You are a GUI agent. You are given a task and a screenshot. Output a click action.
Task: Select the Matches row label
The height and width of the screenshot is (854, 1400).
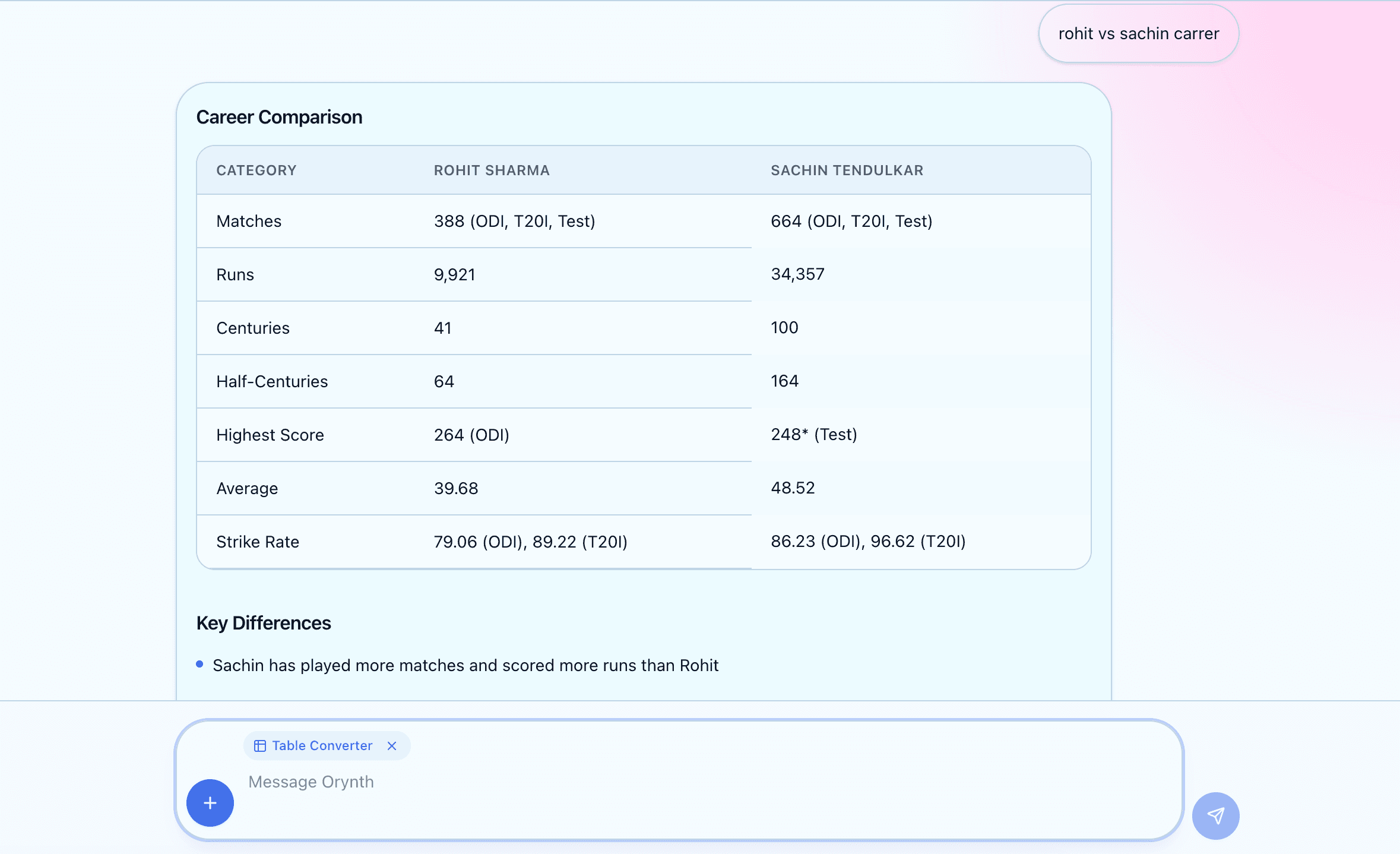pos(249,221)
